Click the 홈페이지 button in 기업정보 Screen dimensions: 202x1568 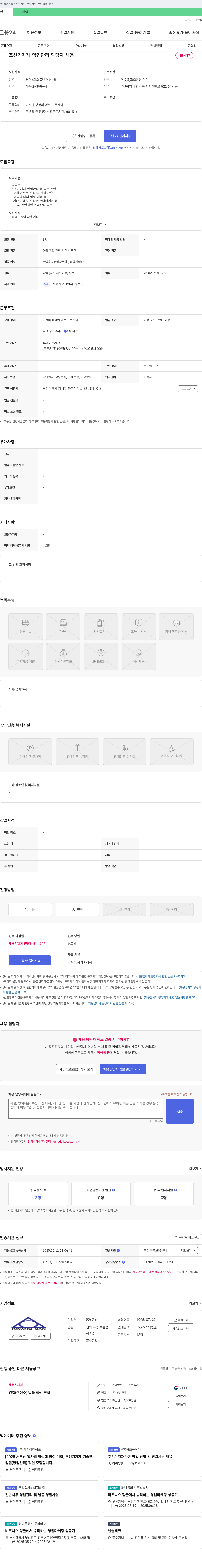[x=181, y=1320]
